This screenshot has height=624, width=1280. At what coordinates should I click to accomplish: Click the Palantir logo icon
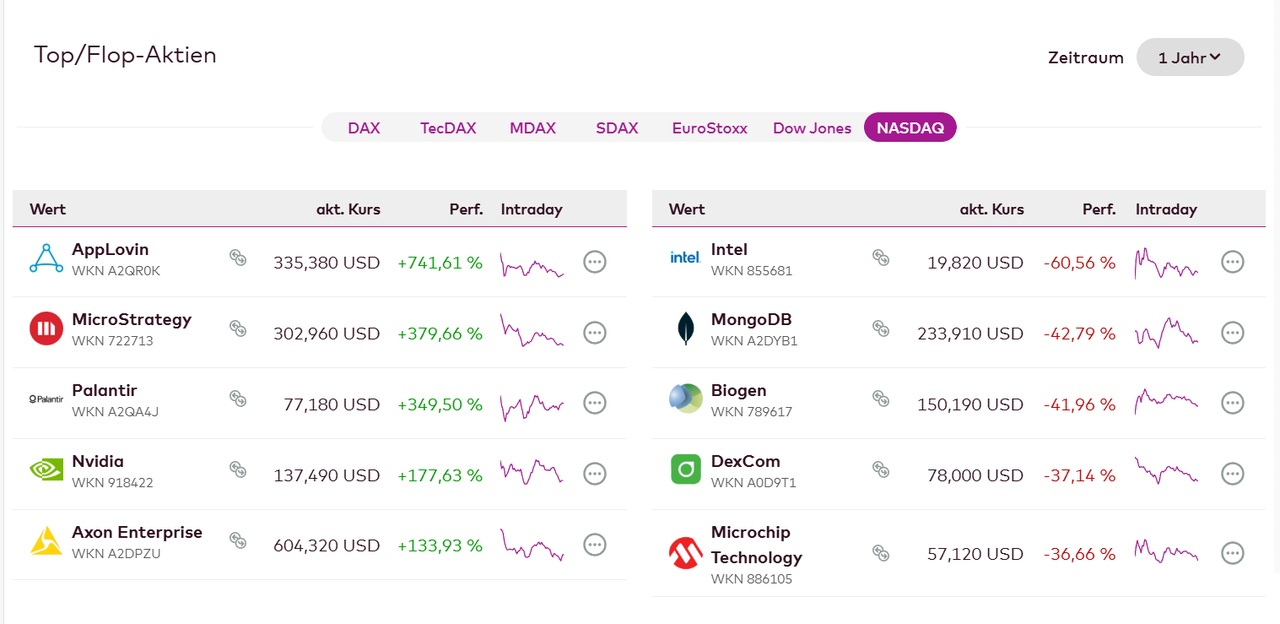click(x=46, y=399)
